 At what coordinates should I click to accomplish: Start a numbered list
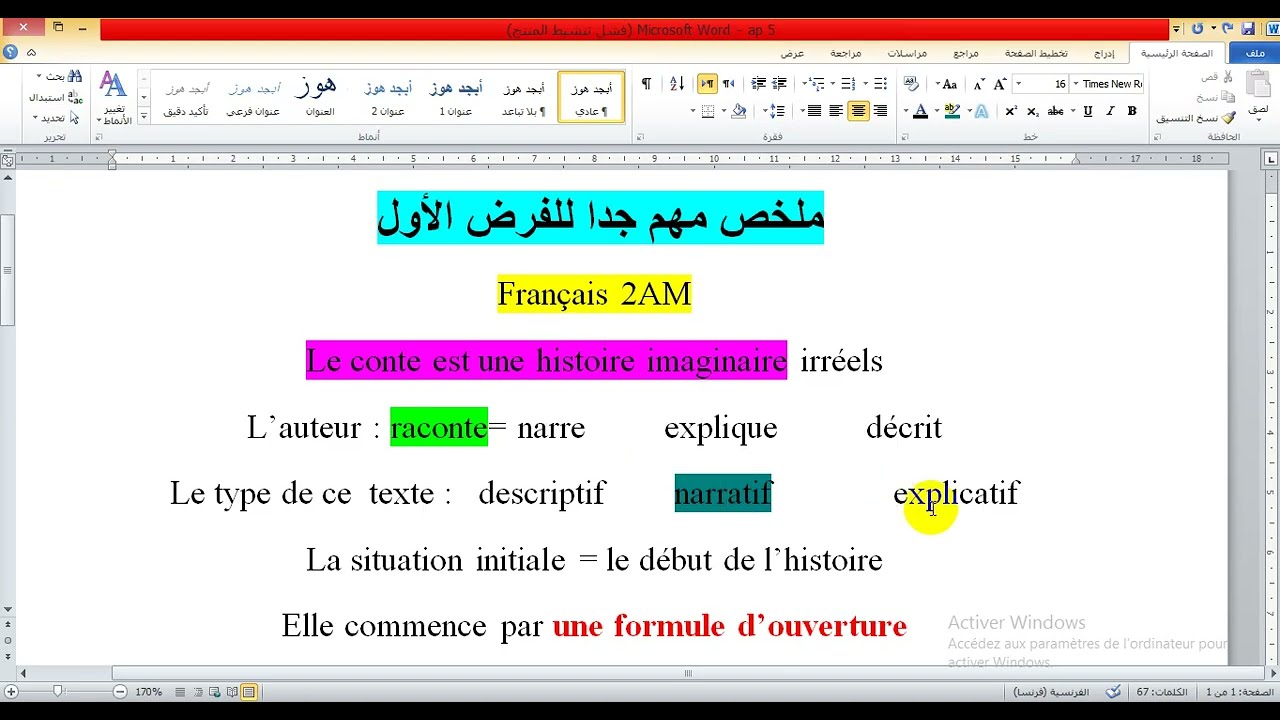[847, 84]
